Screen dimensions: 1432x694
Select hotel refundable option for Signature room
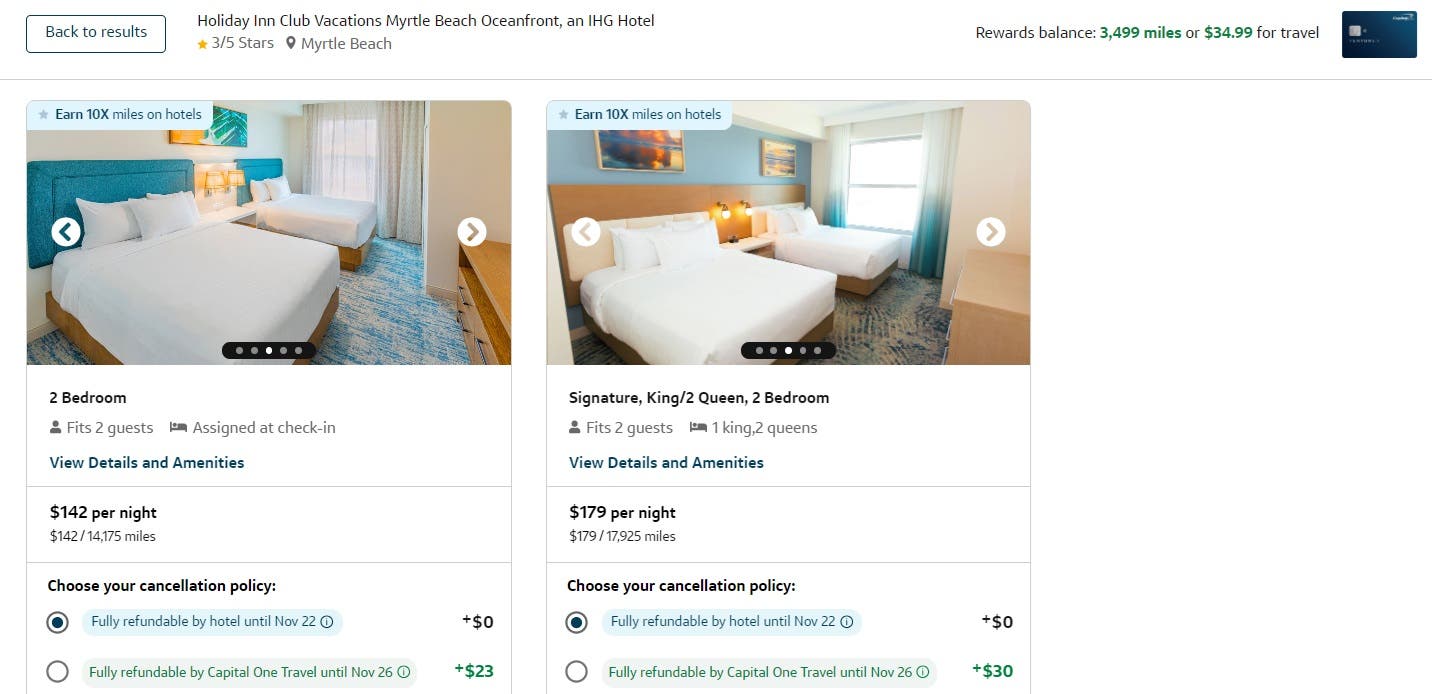click(576, 622)
